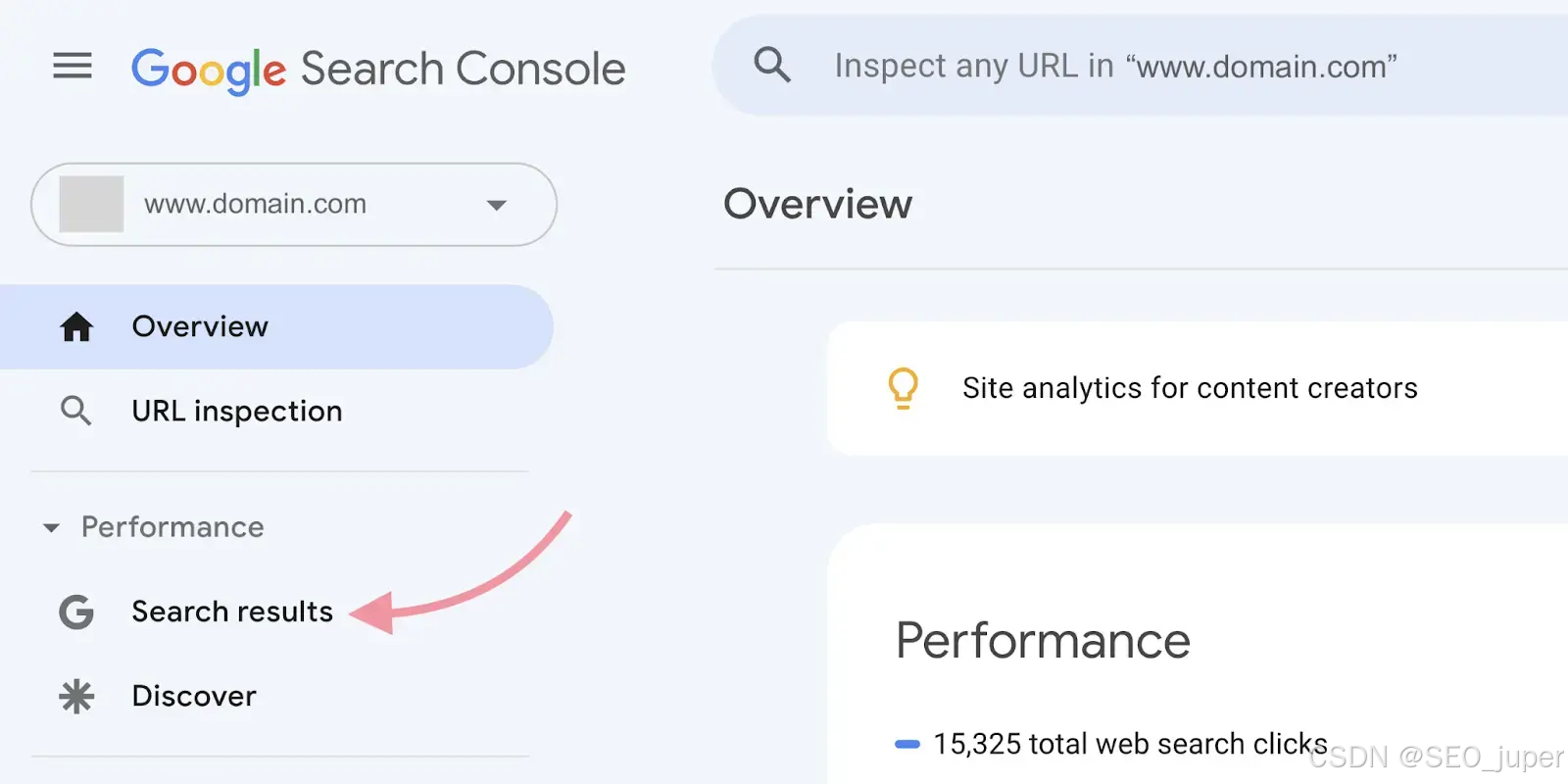The width and height of the screenshot is (1568, 784).
Task: Open Search results report
Action: click(232, 612)
